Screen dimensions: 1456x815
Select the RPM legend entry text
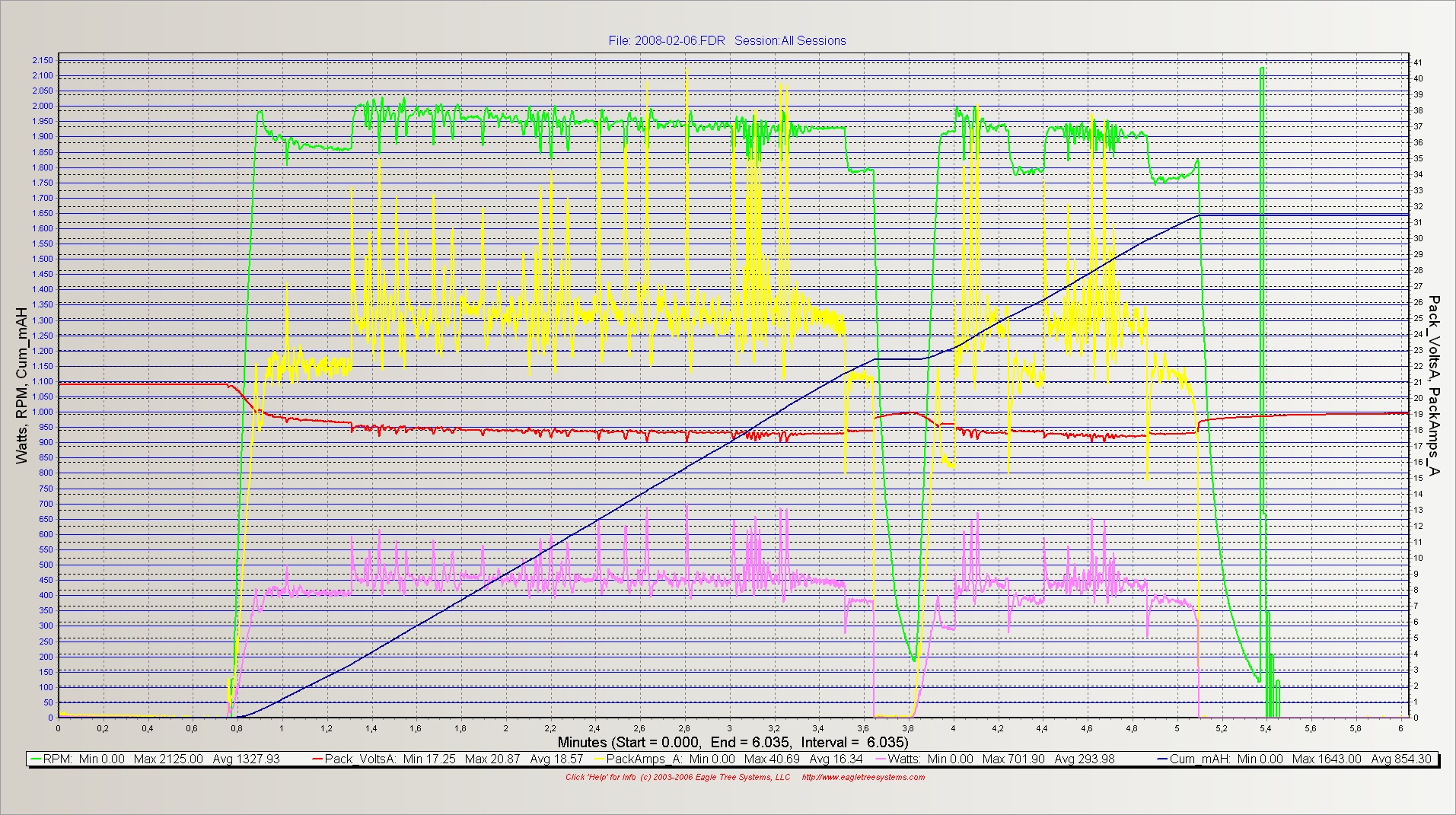click(x=152, y=759)
